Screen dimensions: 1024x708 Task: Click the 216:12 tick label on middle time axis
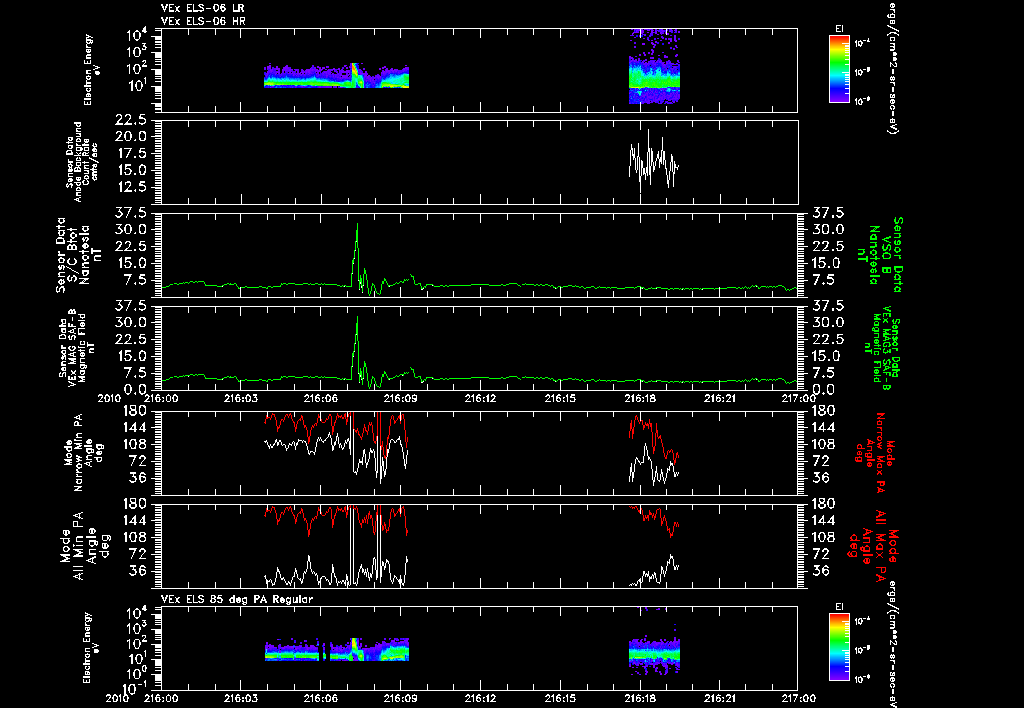coord(481,398)
